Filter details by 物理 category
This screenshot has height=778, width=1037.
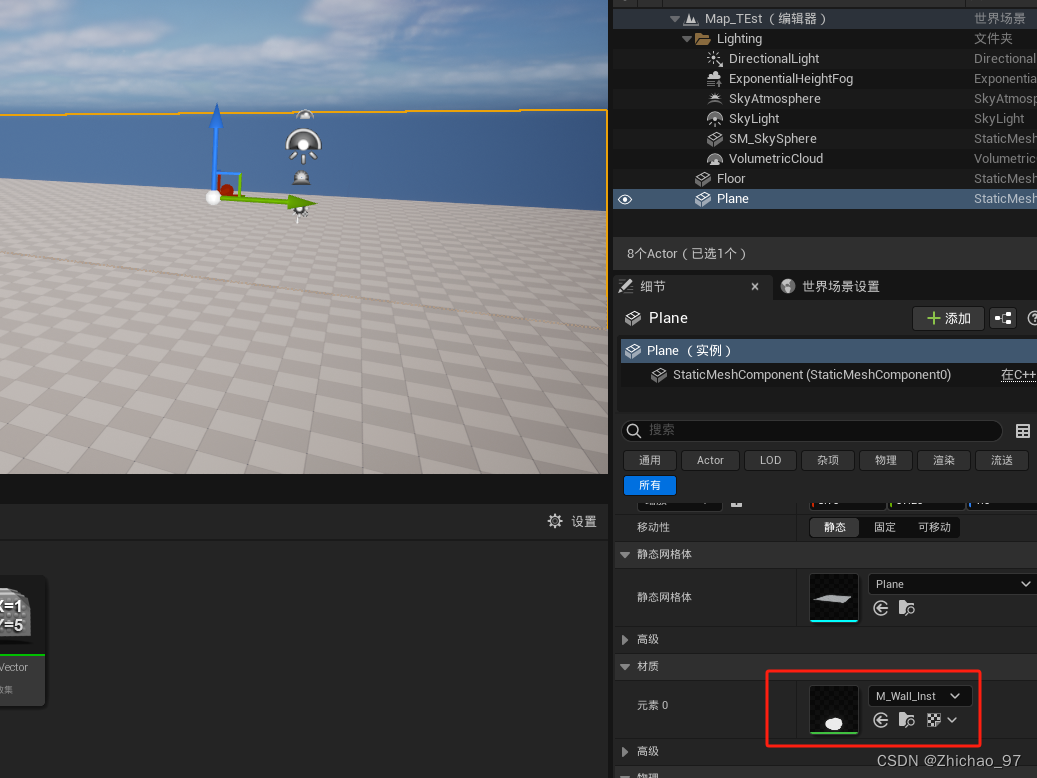(886, 460)
